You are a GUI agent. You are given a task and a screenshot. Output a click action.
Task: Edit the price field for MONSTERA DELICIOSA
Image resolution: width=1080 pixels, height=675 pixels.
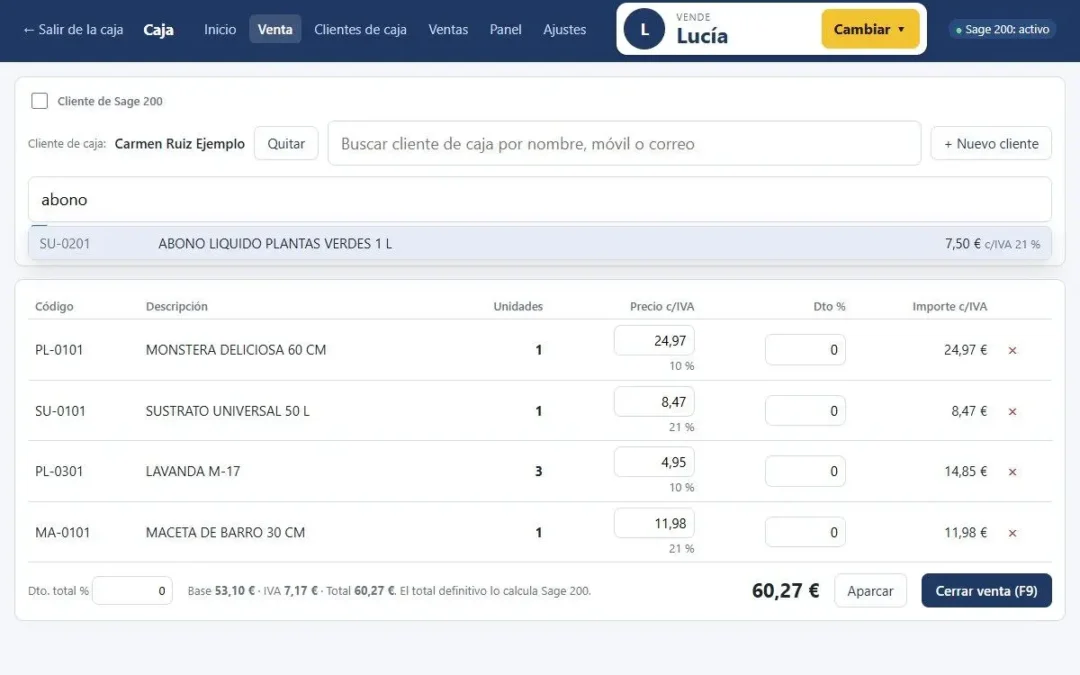click(x=654, y=341)
